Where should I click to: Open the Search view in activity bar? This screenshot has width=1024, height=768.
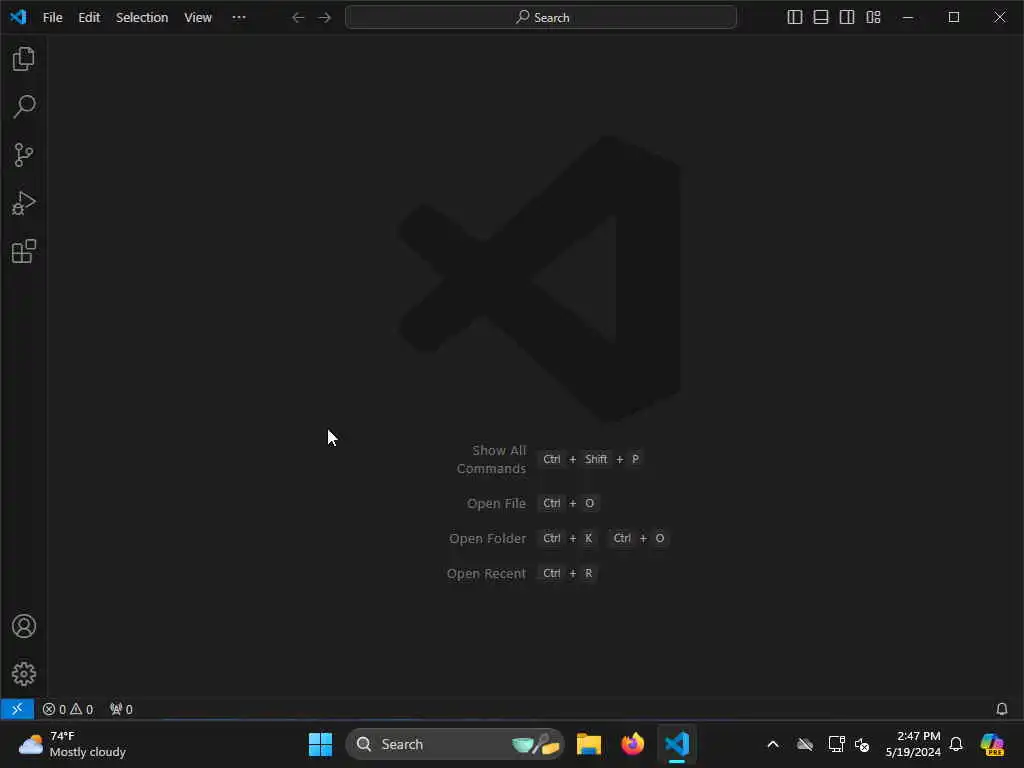pyautogui.click(x=24, y=106)
